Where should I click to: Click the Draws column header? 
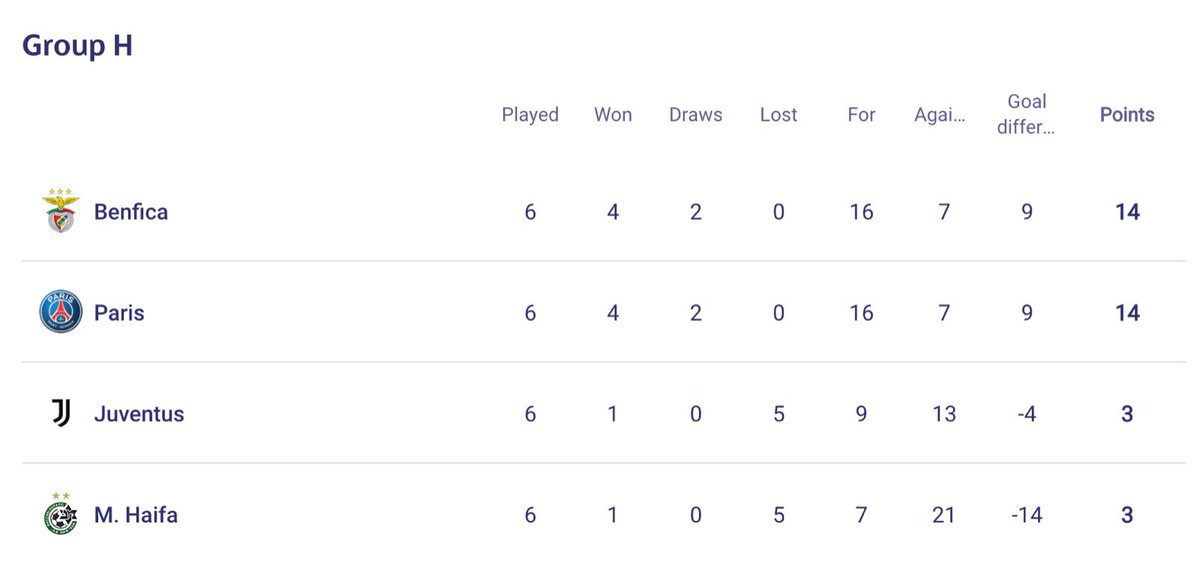[x=696, y=114]
